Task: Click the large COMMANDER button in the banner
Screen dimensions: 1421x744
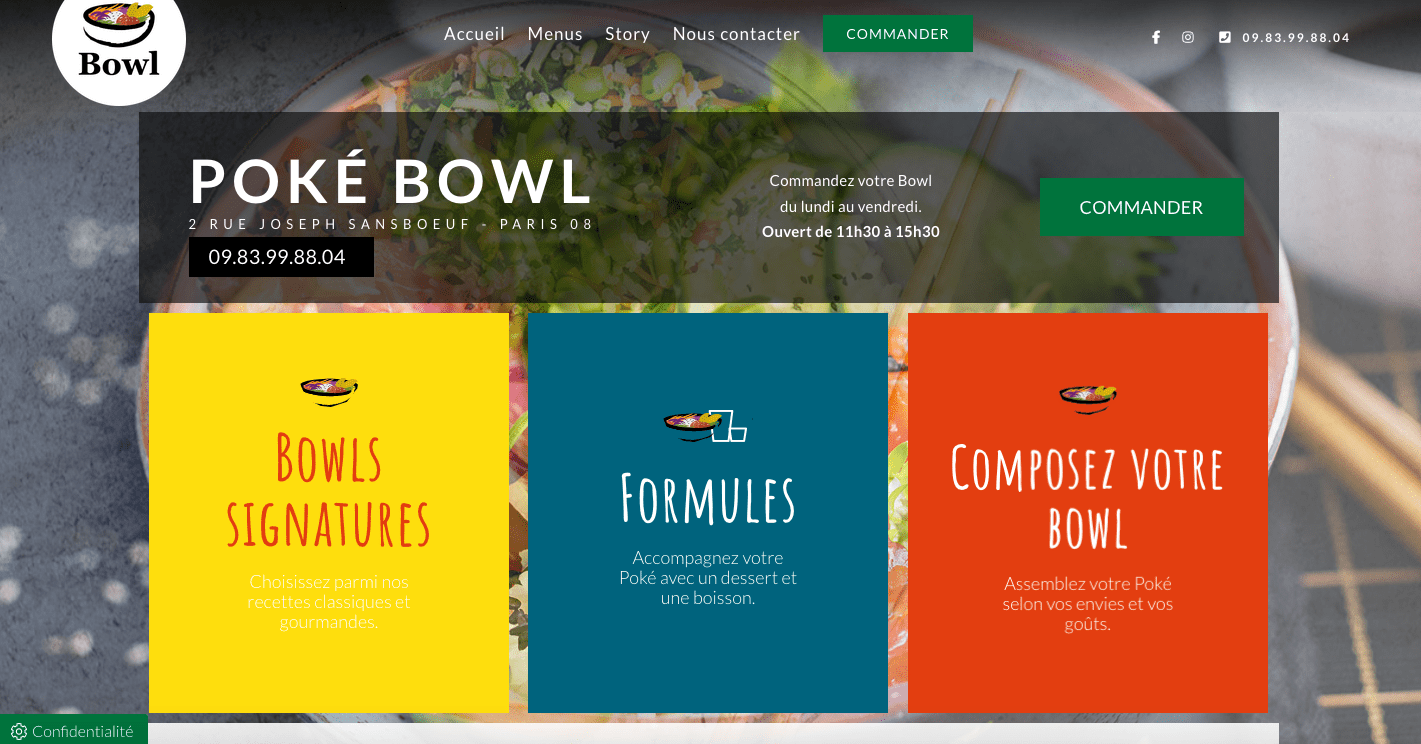Action: point(1141,207)
